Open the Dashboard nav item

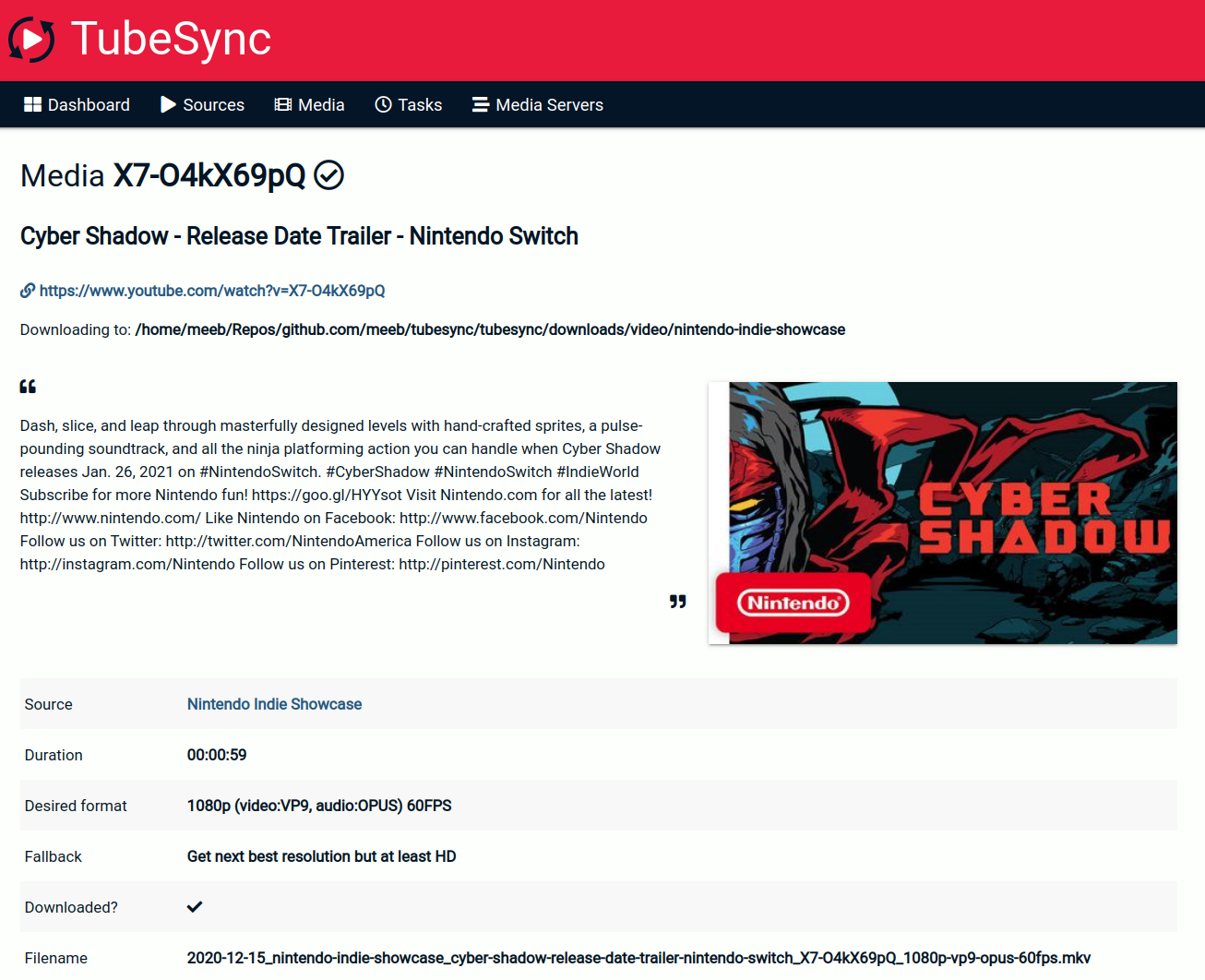point(77,104)
